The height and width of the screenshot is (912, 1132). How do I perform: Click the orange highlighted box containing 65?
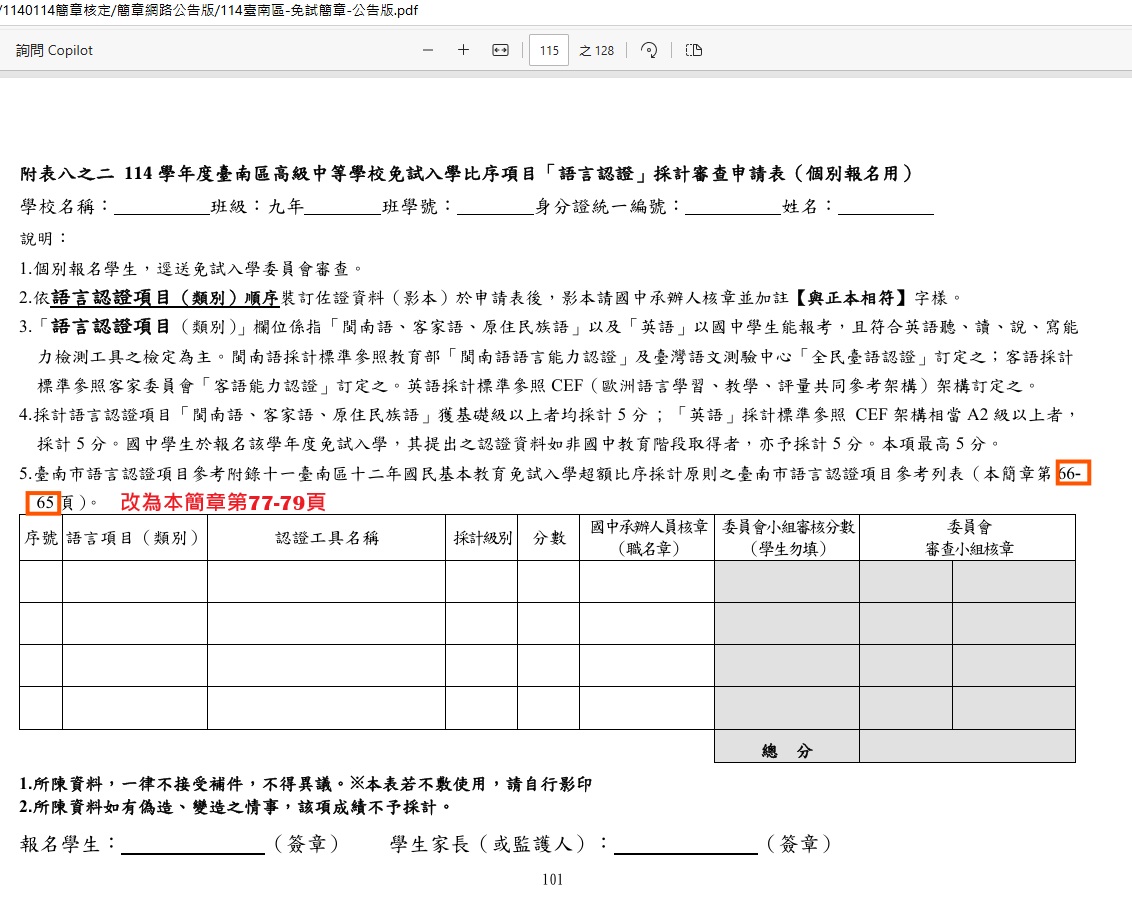point(43,501)
